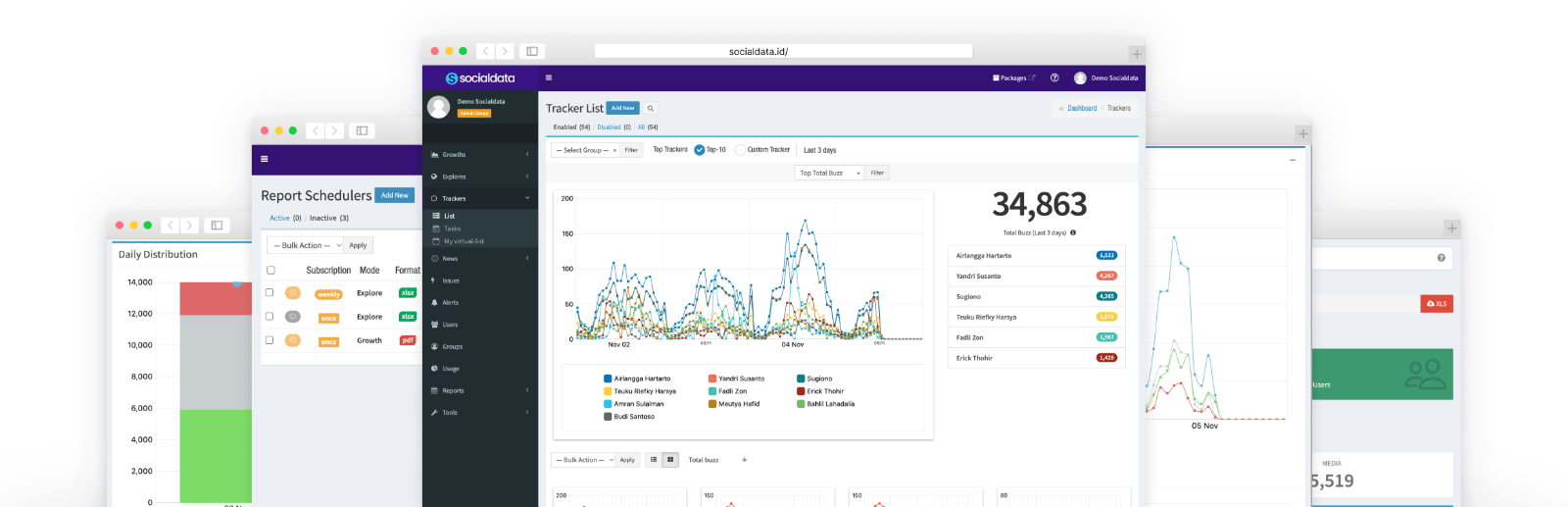This screenshot has width=1568, height=507.
Task: Check the weekly Explore scheduler row checkbox
Action: 269,292
